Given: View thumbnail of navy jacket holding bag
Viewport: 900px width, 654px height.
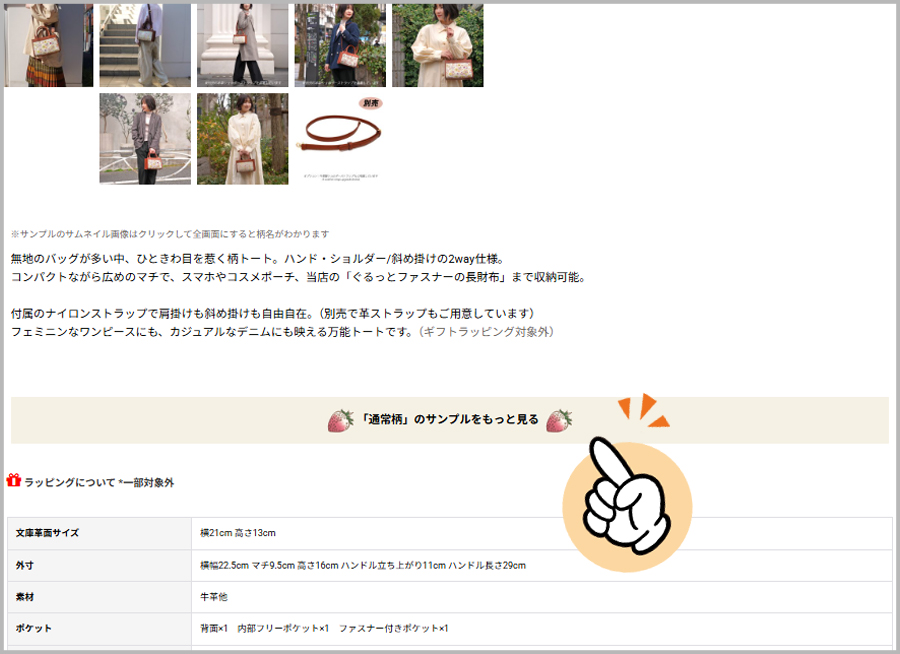Looking at the screenshot, I should (339, 45).
